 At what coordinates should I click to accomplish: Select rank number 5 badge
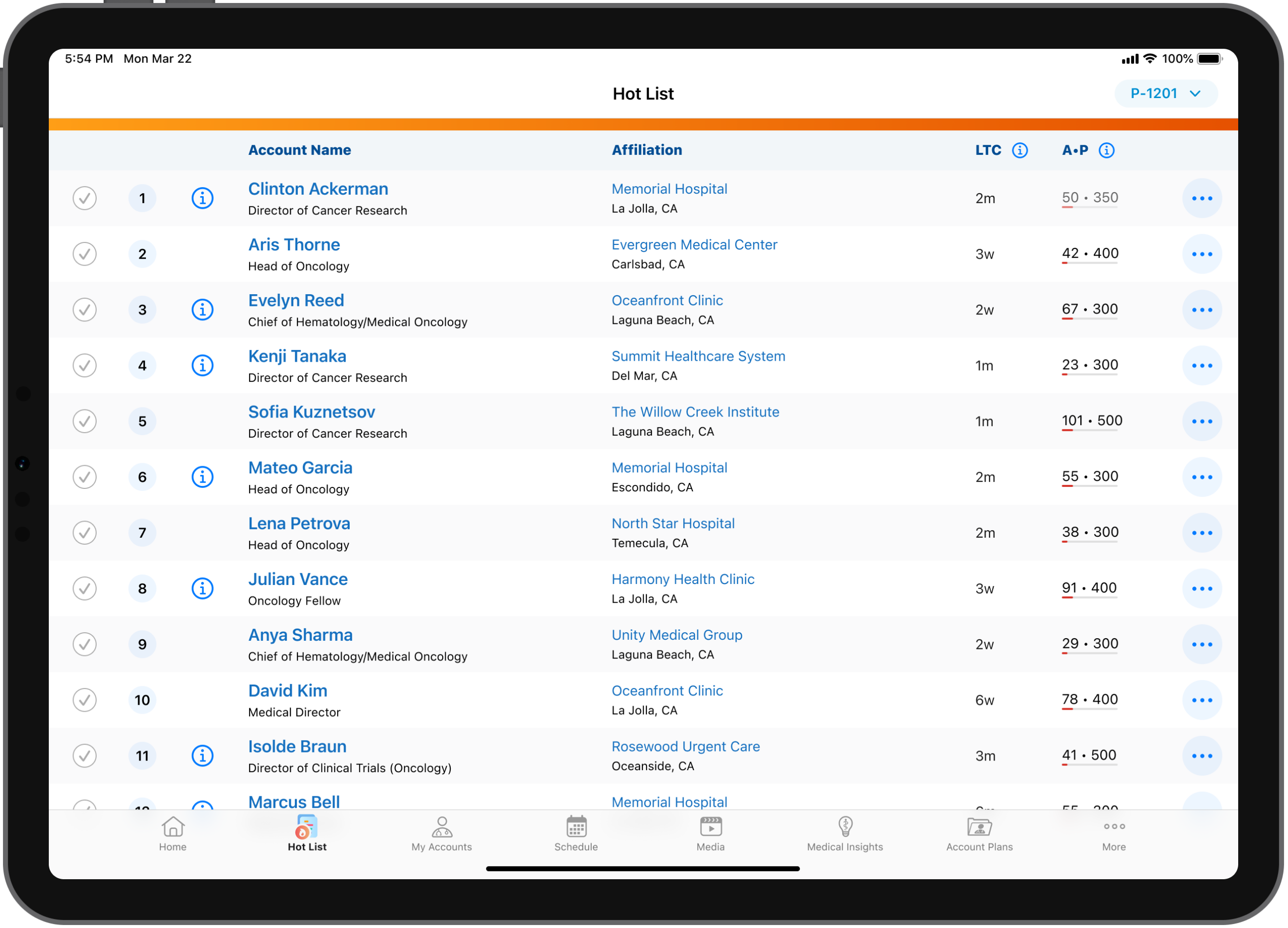coord(142,421)
